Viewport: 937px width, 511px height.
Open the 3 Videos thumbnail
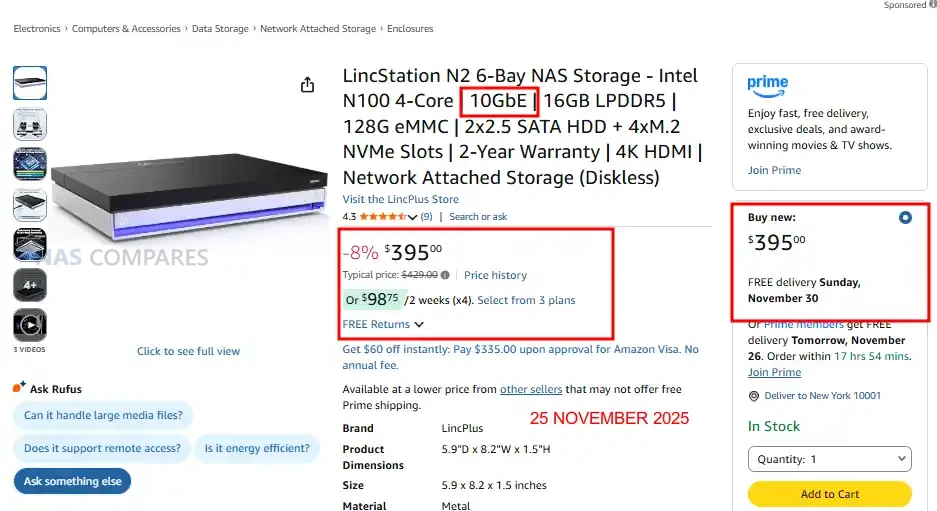29,325
